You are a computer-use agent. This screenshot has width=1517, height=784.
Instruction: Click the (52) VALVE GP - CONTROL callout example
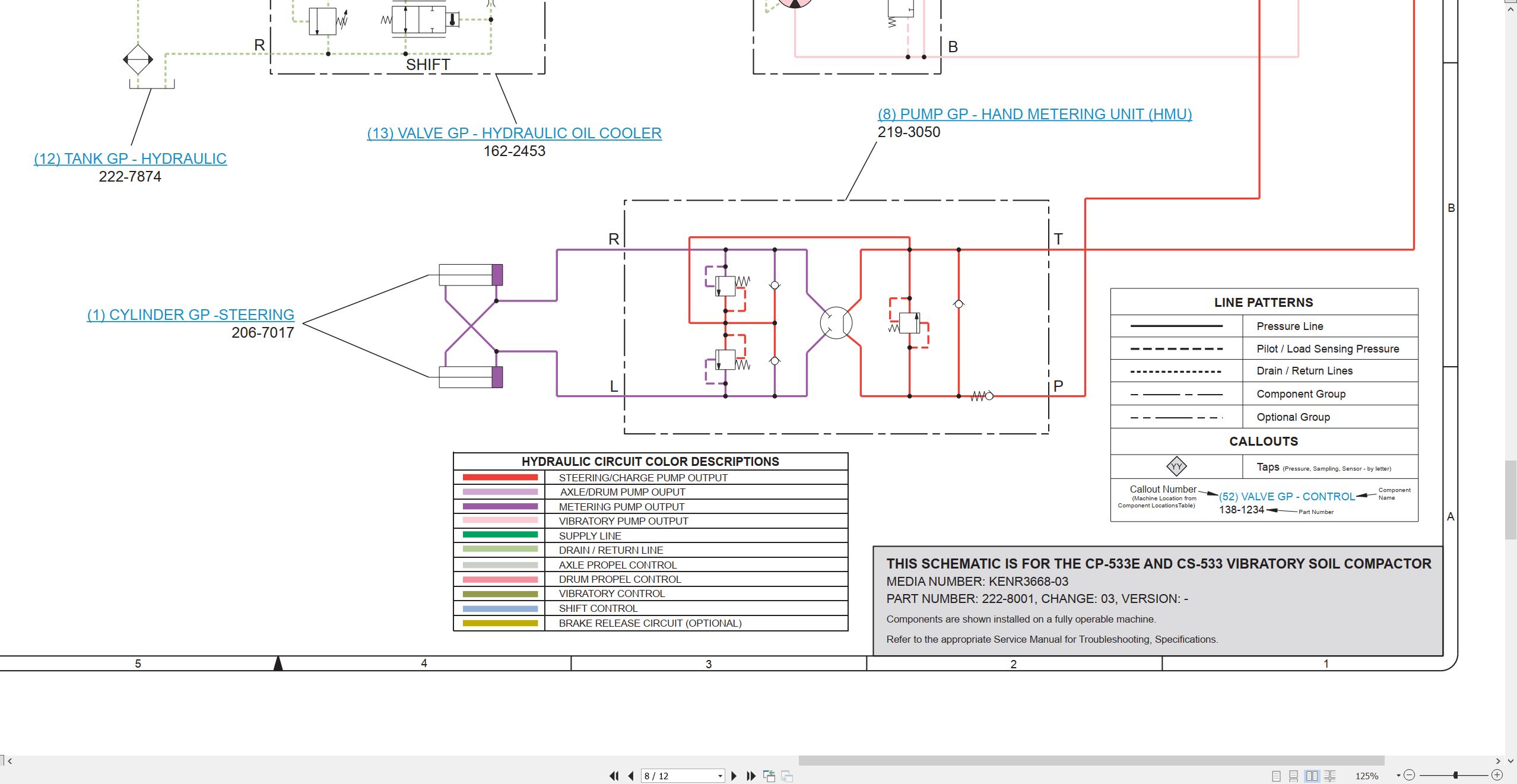pos(1287,497)
